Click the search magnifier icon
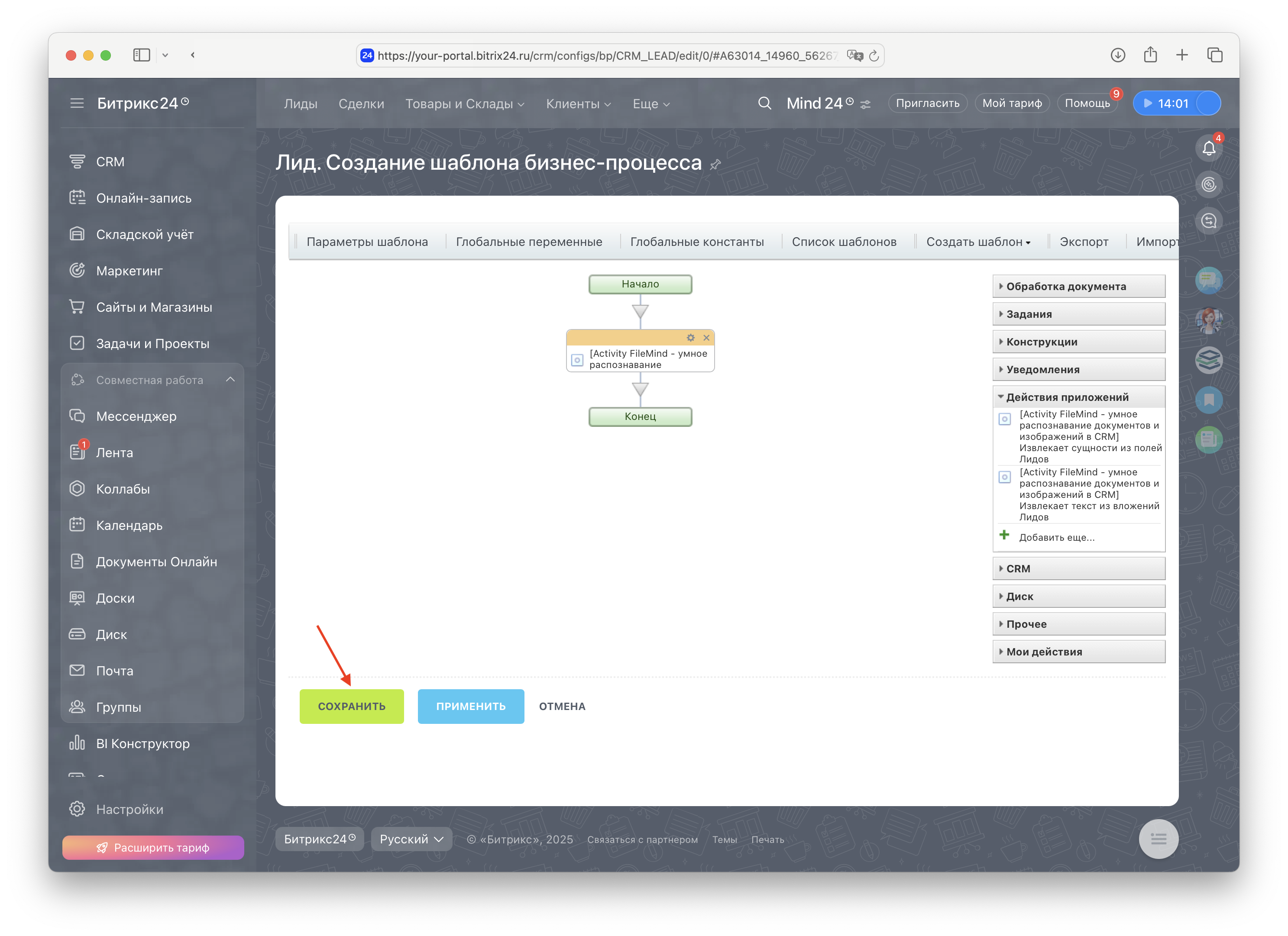 (764, 103)
